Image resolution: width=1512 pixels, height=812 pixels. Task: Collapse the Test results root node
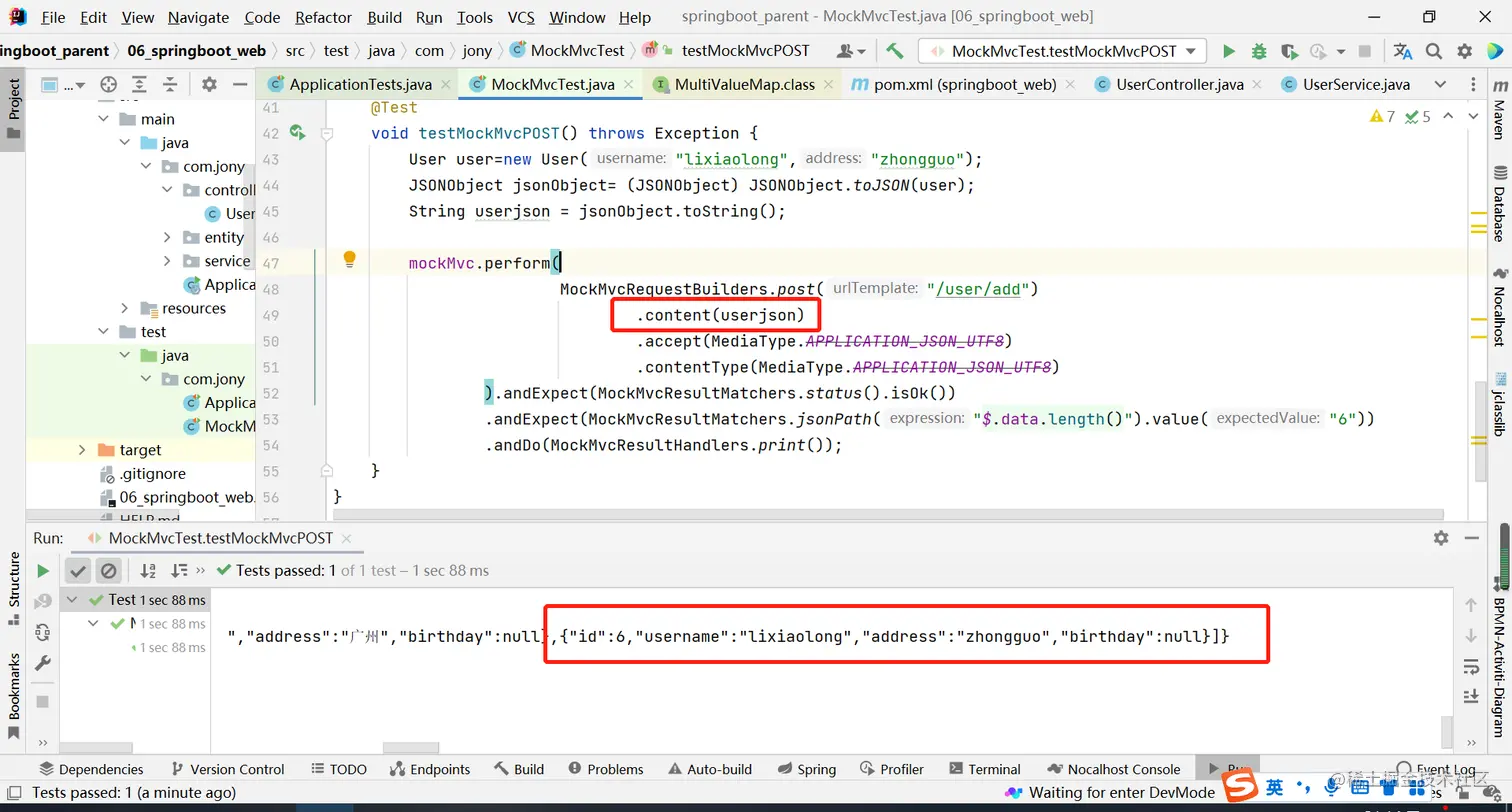[70, 600]
